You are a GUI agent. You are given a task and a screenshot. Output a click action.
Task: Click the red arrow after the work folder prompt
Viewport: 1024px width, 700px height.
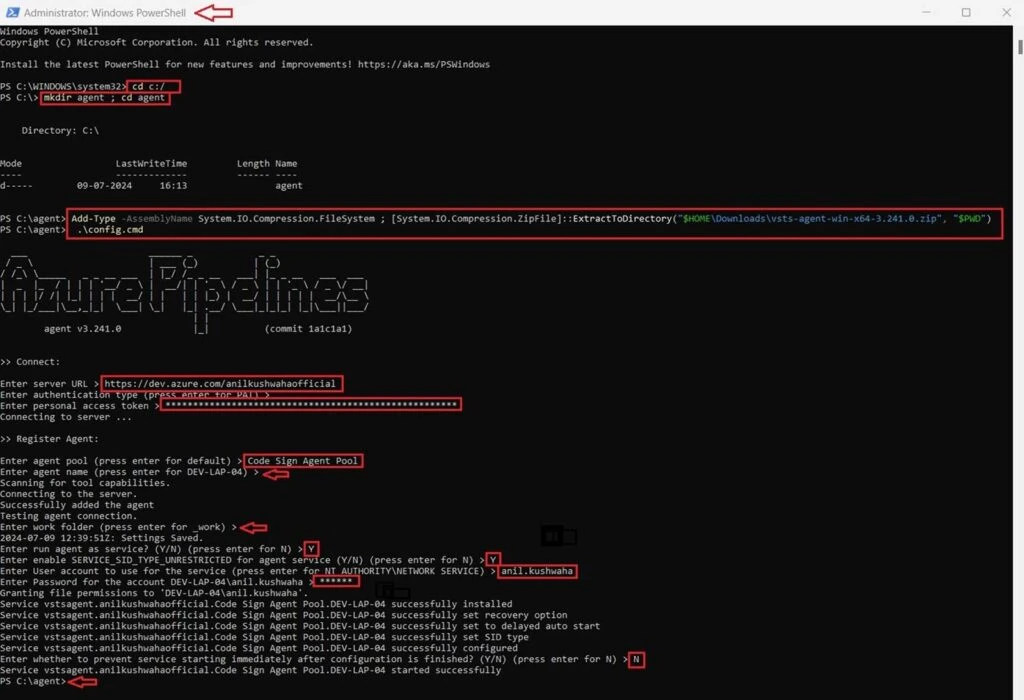click(x=255, y=527)
